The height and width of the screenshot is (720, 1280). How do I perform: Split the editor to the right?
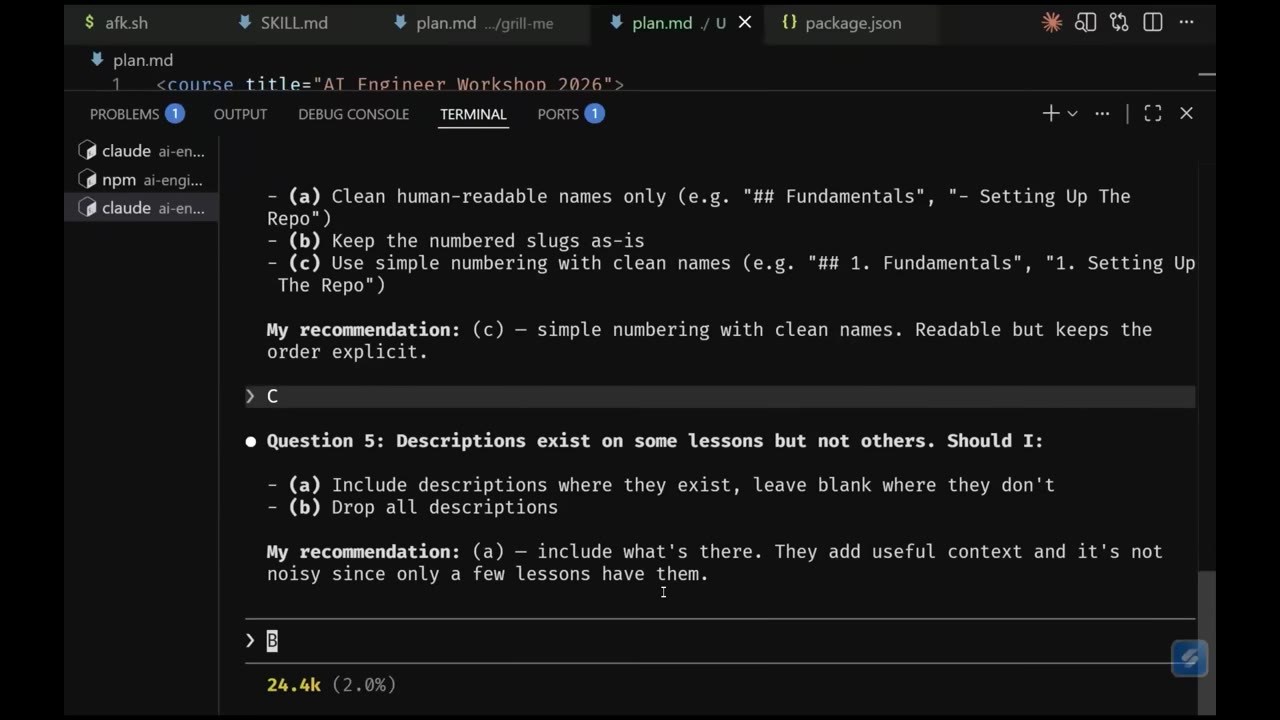[1153, 23]
